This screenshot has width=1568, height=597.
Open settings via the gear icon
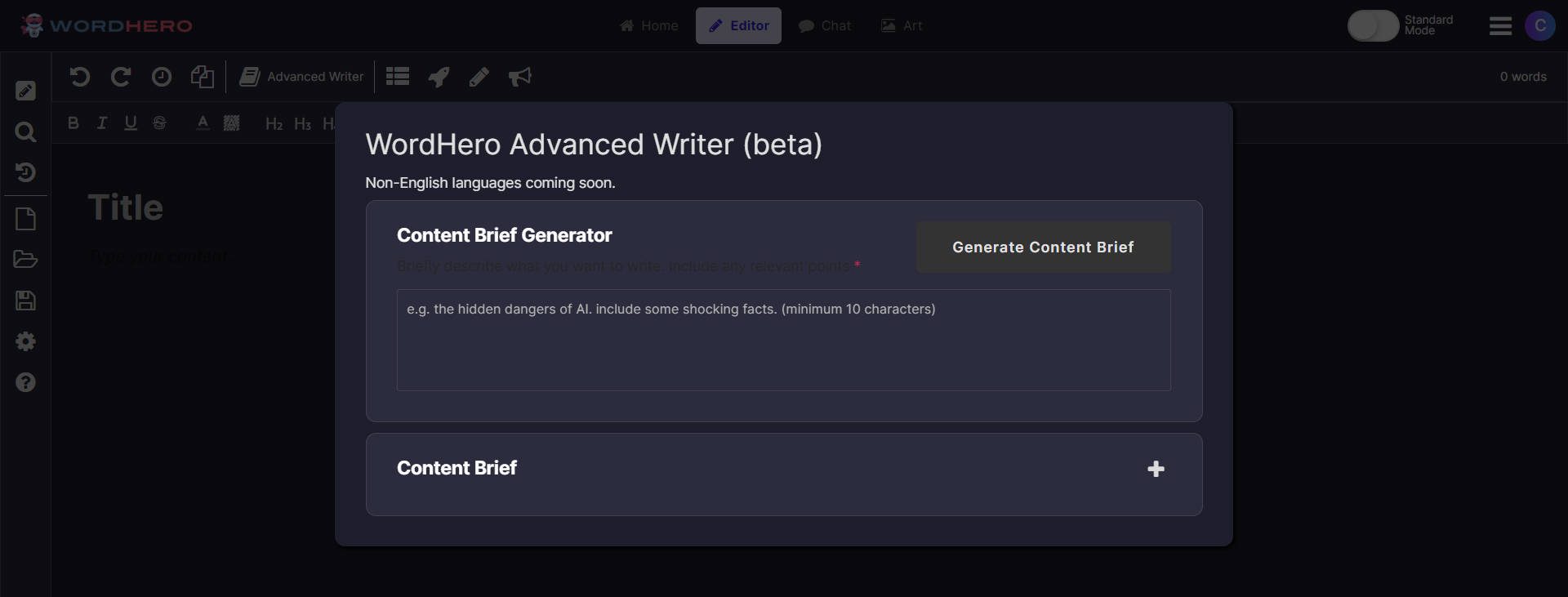(x=25, y=341)
